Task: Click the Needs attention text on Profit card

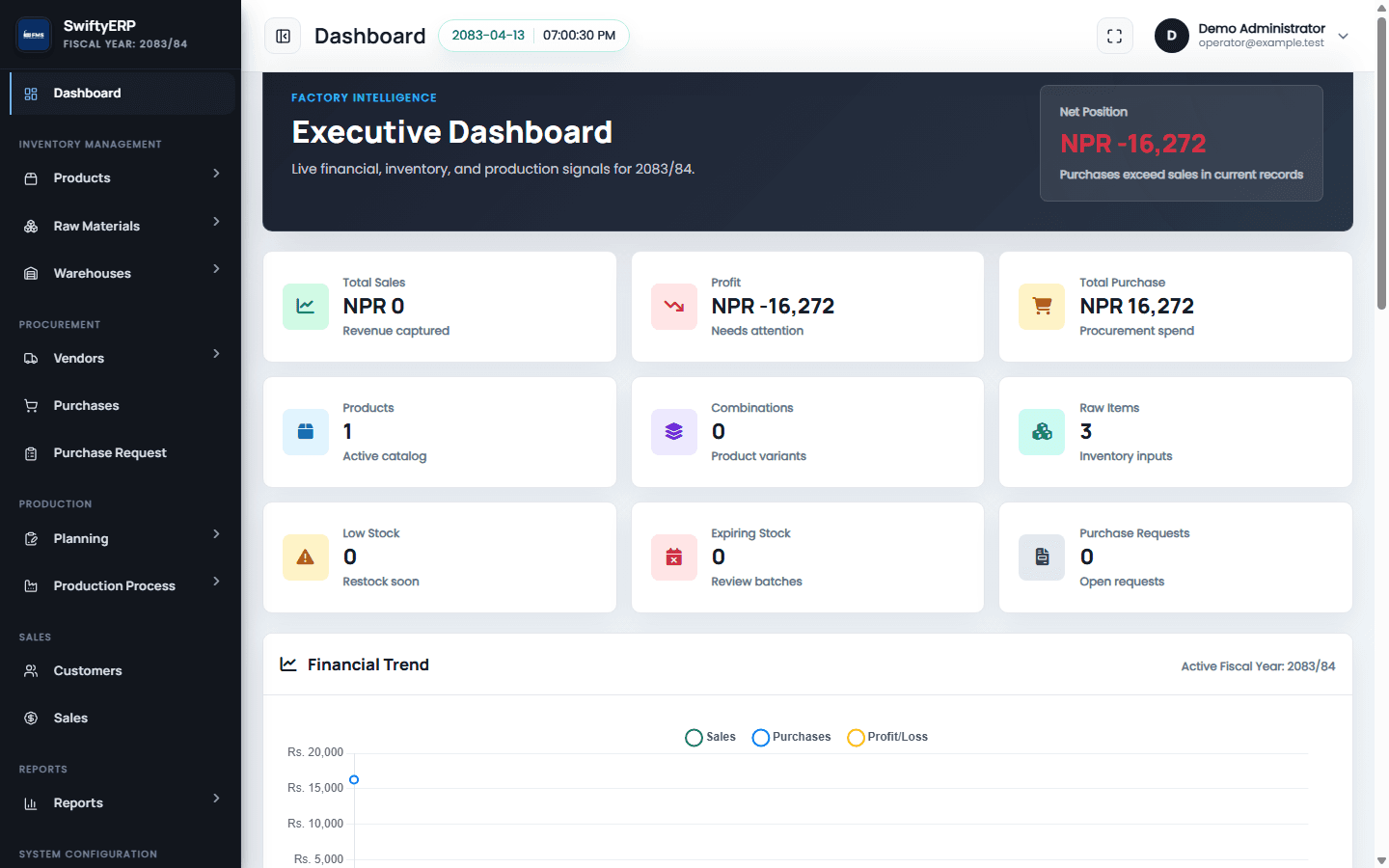Action: point(757,331)
